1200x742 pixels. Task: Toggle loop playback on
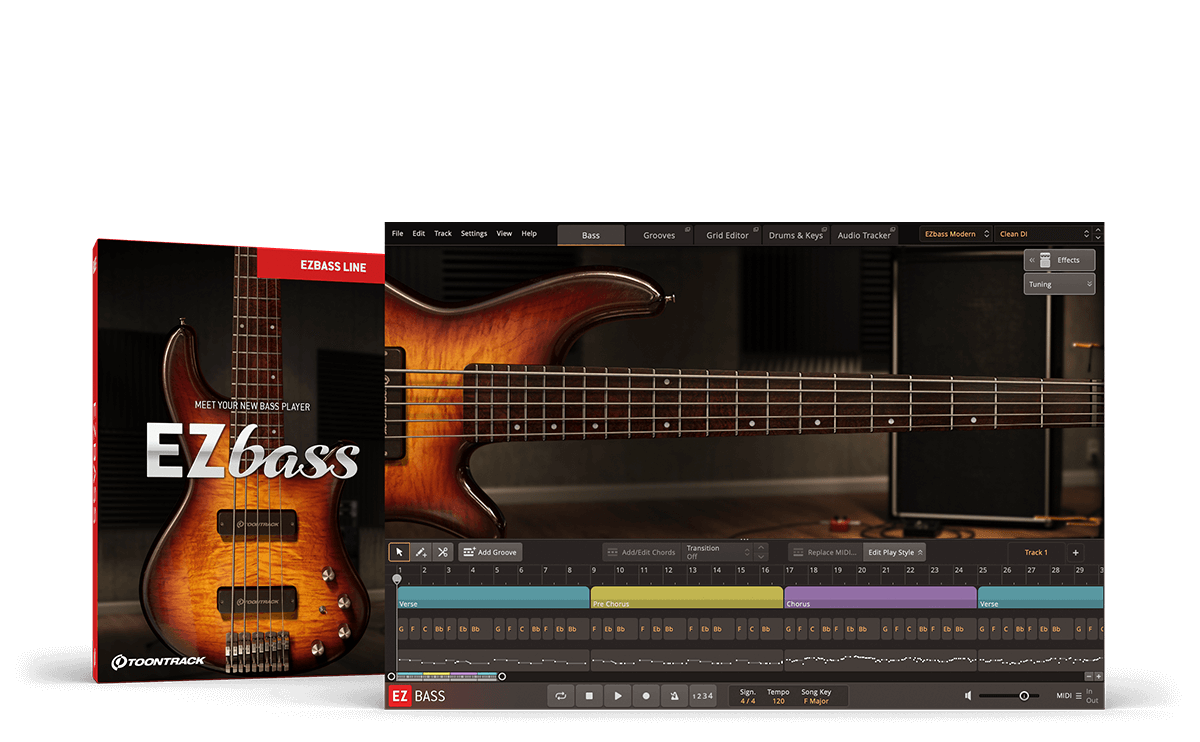[x=561, y=696]
